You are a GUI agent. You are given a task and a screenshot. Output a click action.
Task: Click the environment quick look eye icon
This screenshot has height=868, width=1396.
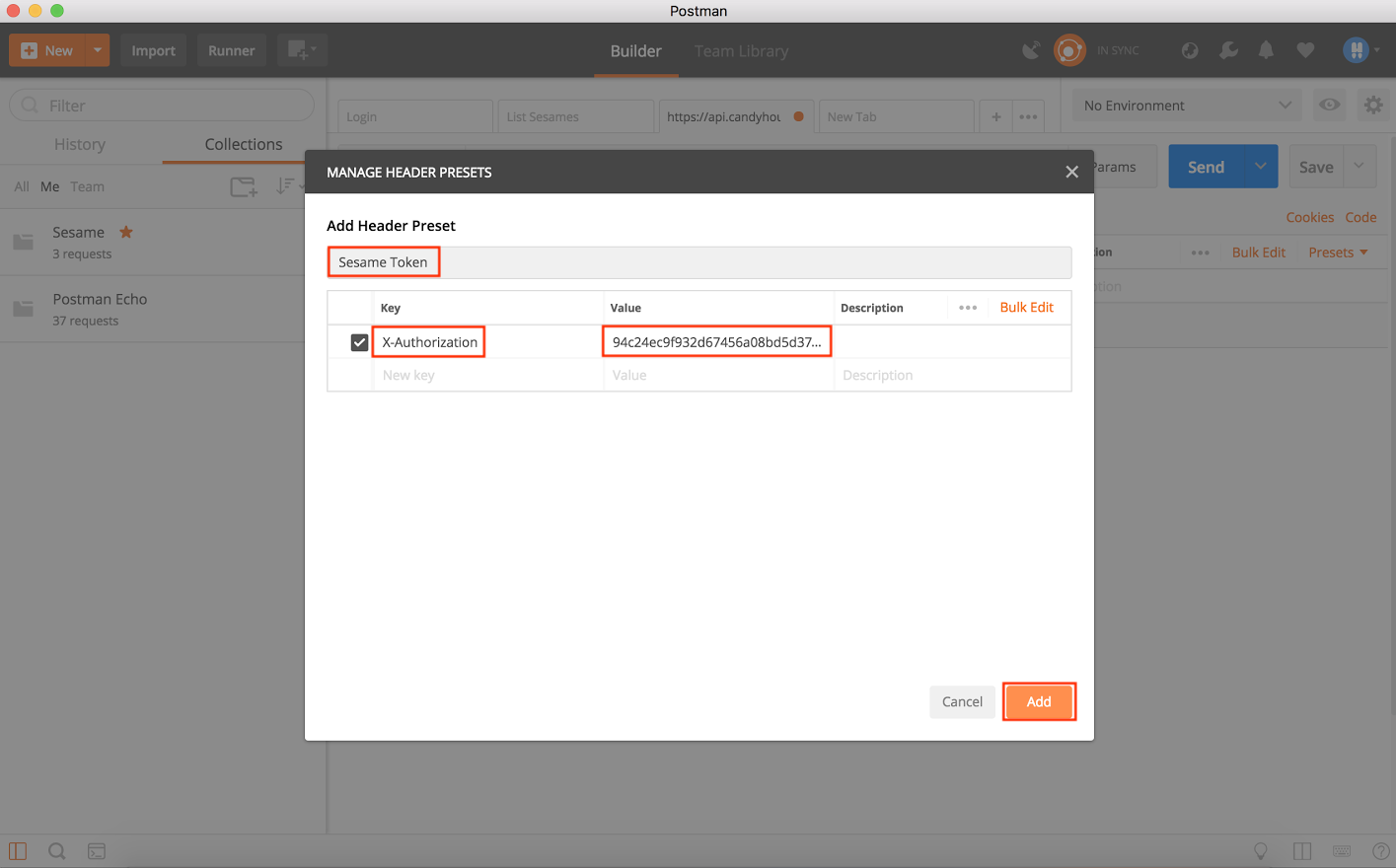pyautogui.click(x=1330, y=105)
